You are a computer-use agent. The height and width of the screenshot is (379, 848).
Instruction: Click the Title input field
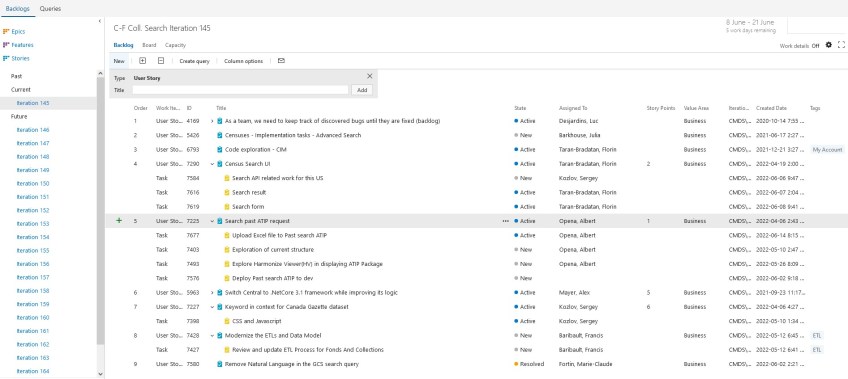[x=241, y=90]
